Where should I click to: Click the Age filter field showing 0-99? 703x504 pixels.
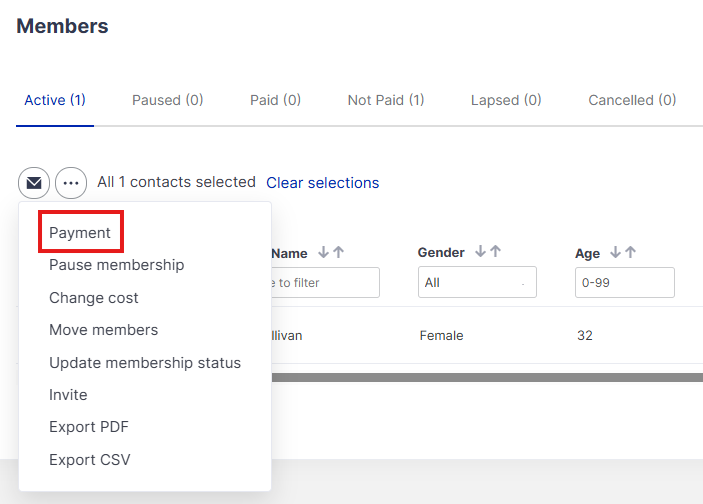pos(625,283)
